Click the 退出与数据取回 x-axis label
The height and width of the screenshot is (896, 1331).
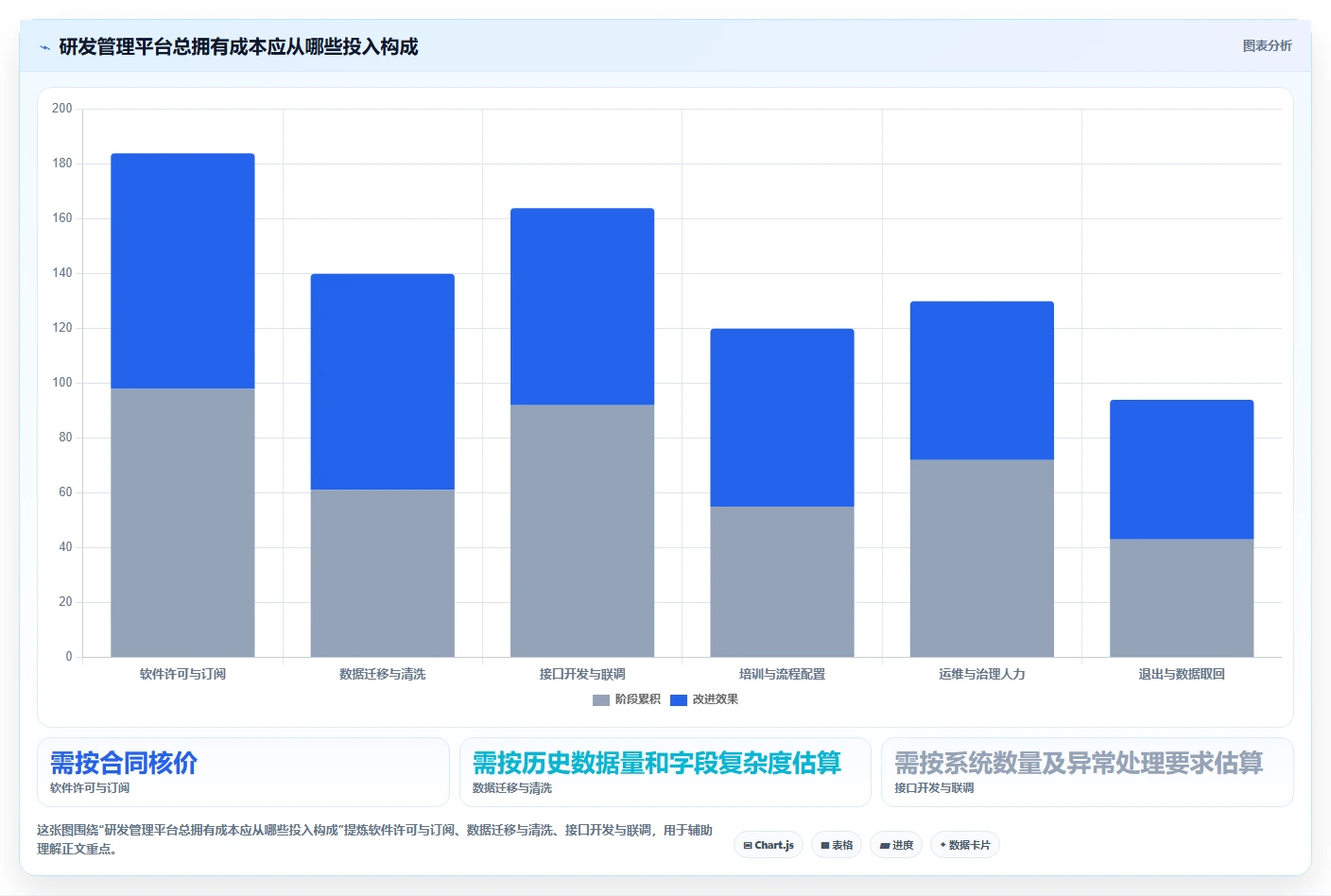[1182, 674]
